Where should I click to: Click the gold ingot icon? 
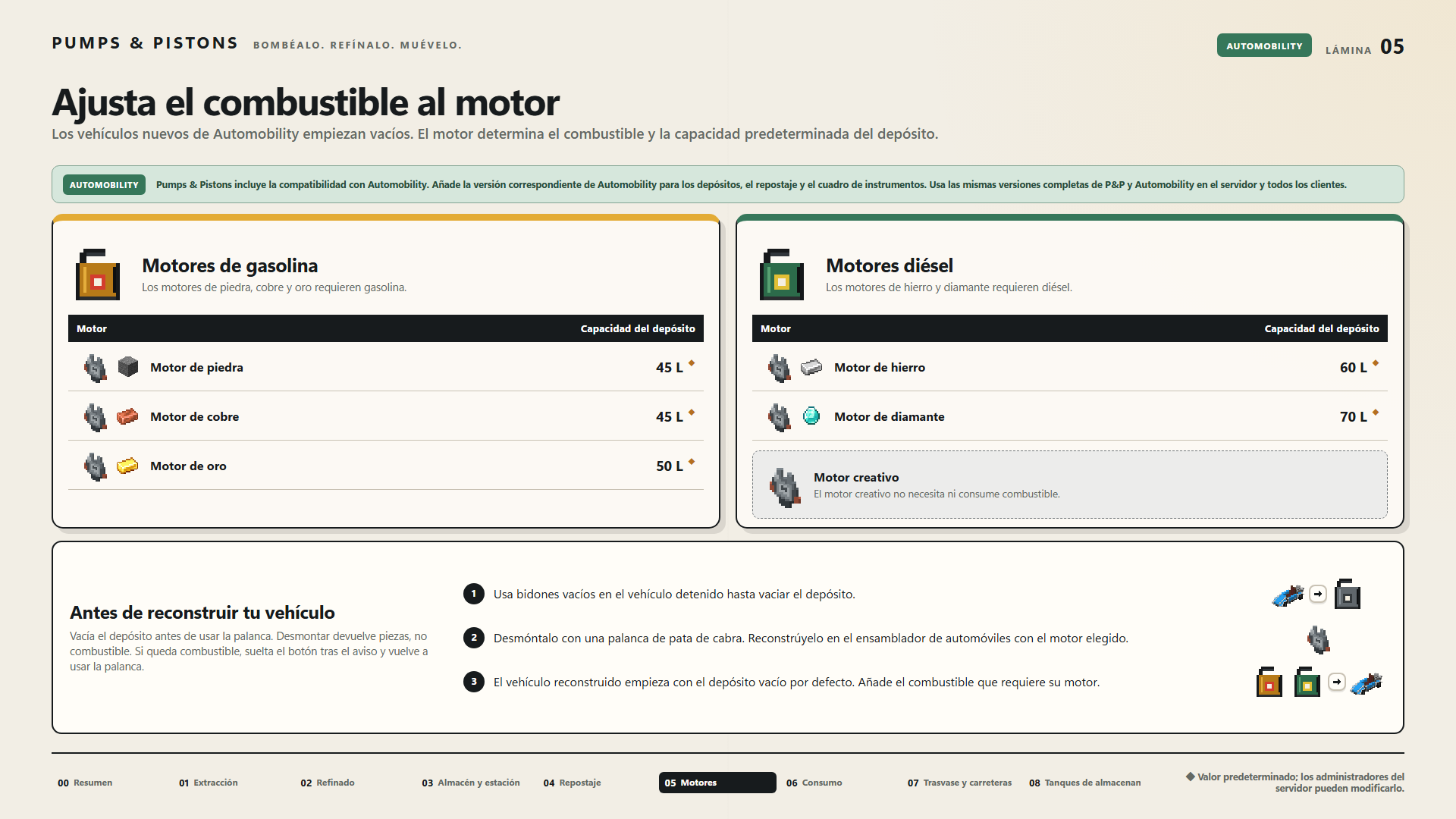[127, 466]
